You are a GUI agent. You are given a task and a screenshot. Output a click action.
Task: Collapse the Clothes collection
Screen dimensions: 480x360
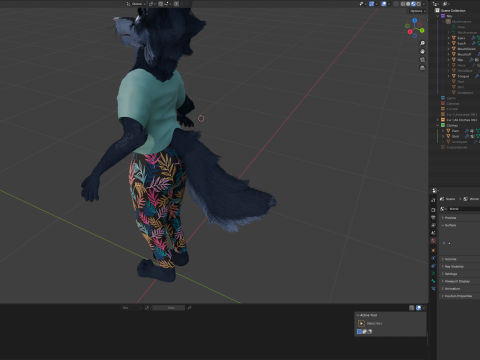[438, 125]
